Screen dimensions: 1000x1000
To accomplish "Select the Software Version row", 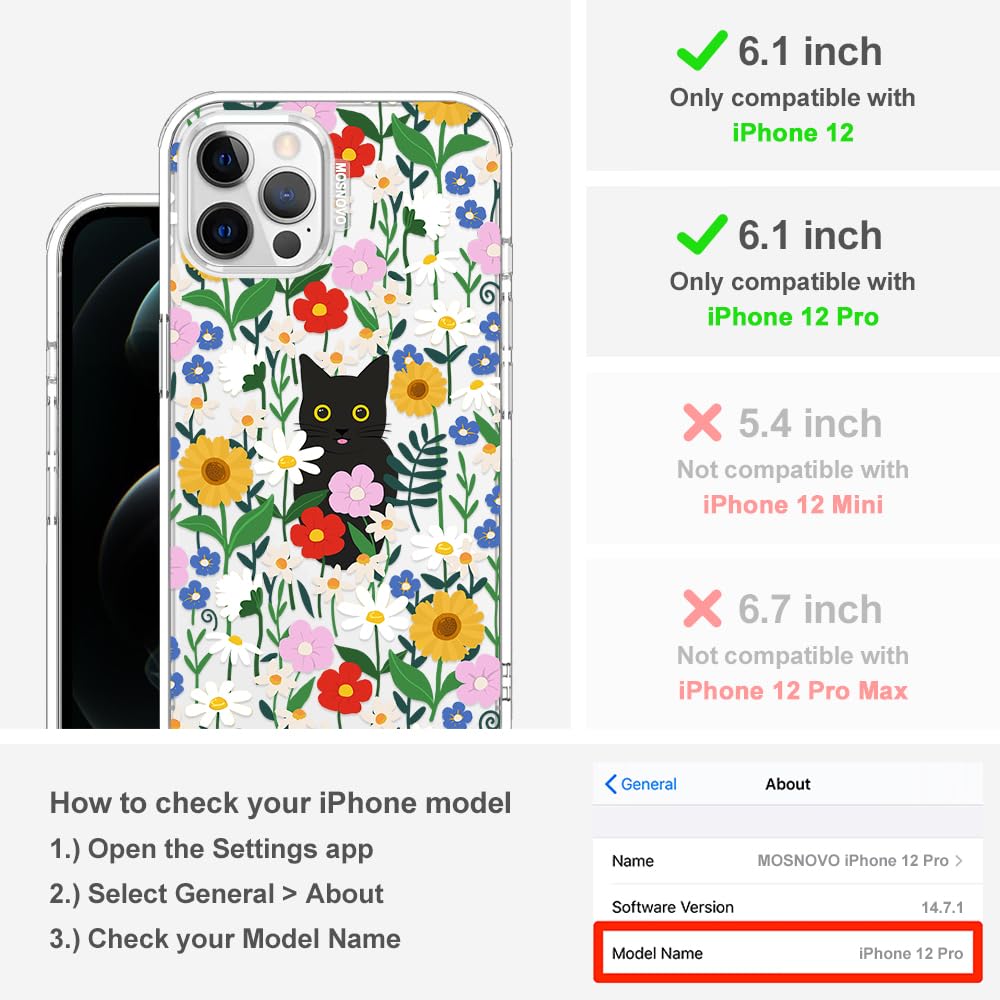I will pos(787,906).
